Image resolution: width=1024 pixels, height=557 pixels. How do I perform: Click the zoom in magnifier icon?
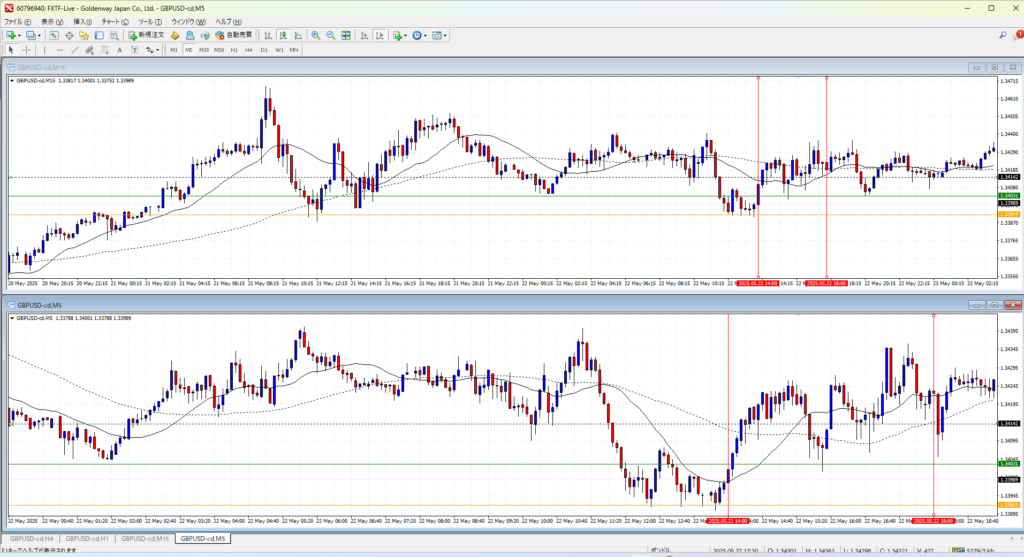coord(315,35)
